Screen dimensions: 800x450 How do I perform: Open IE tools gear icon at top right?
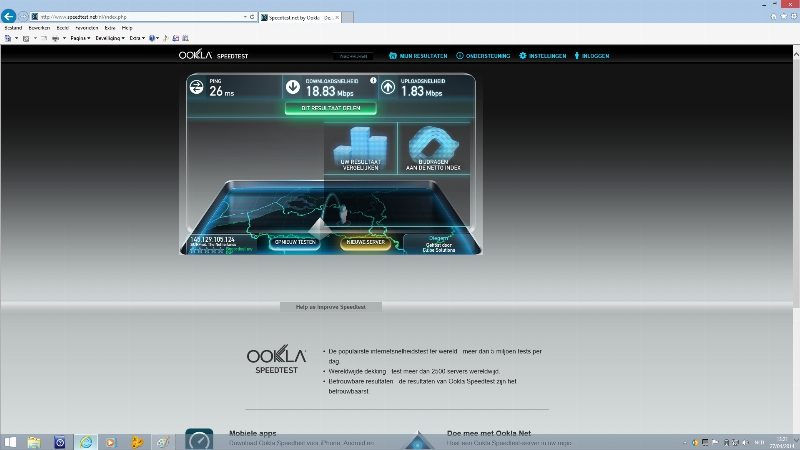[x=794, y=16]
